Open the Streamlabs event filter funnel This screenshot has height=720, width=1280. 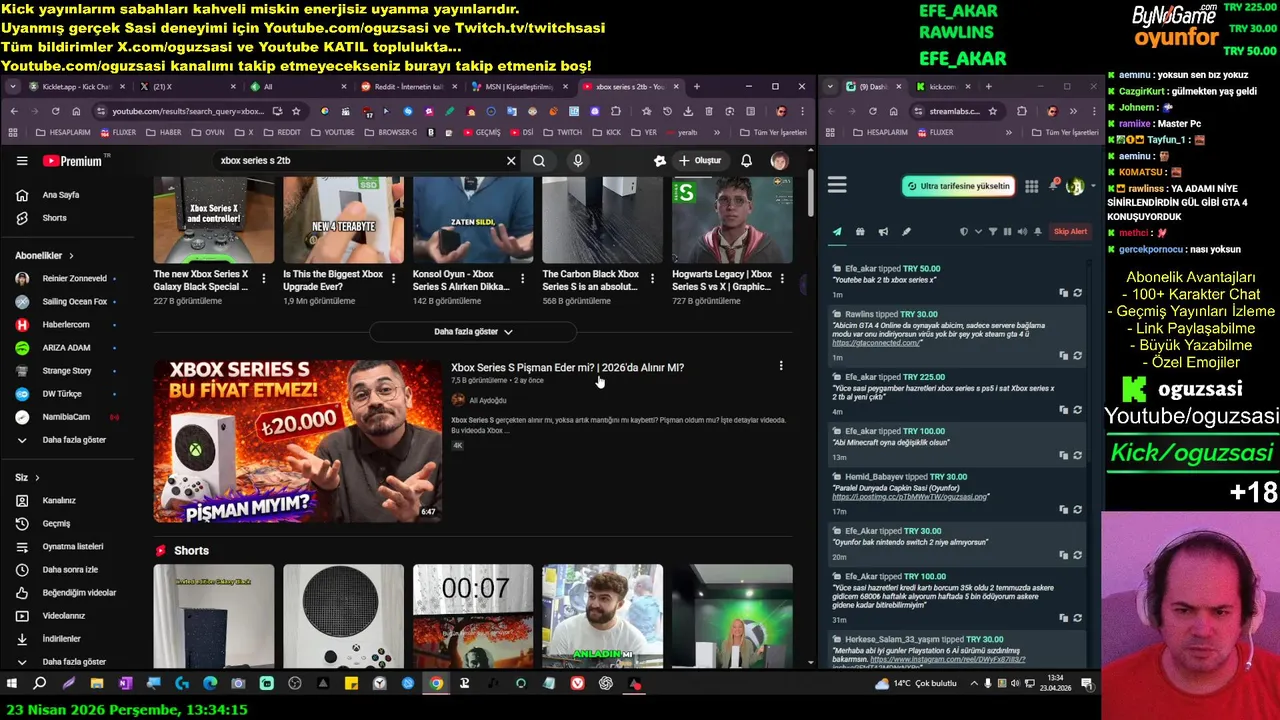[x=992, y=232]
